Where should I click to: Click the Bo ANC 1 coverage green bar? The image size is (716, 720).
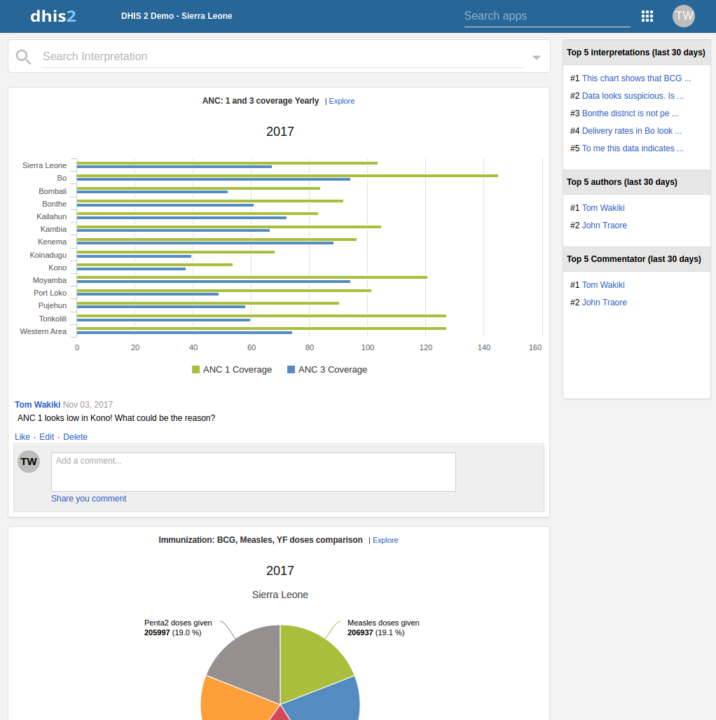tap(288, 176)
